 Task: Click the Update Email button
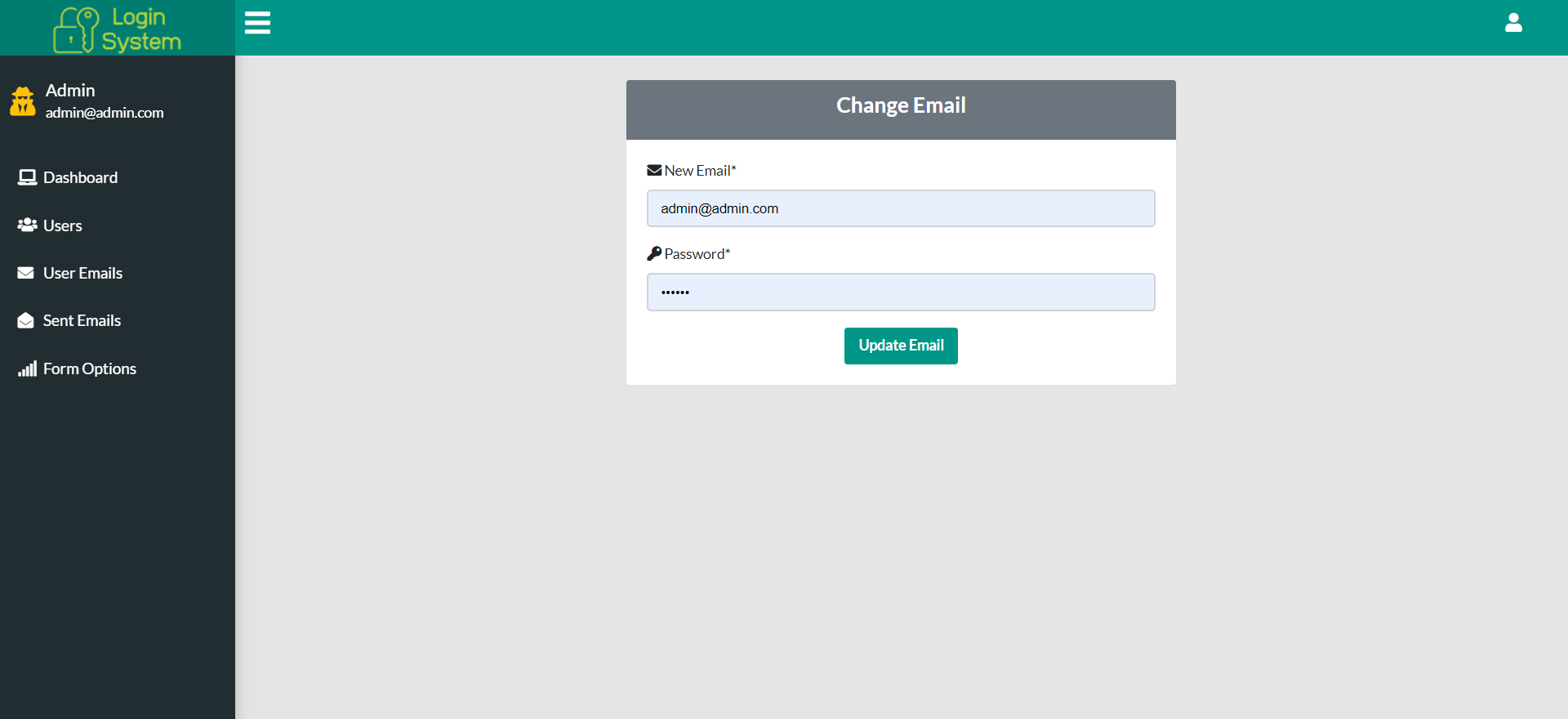point(901,346)
